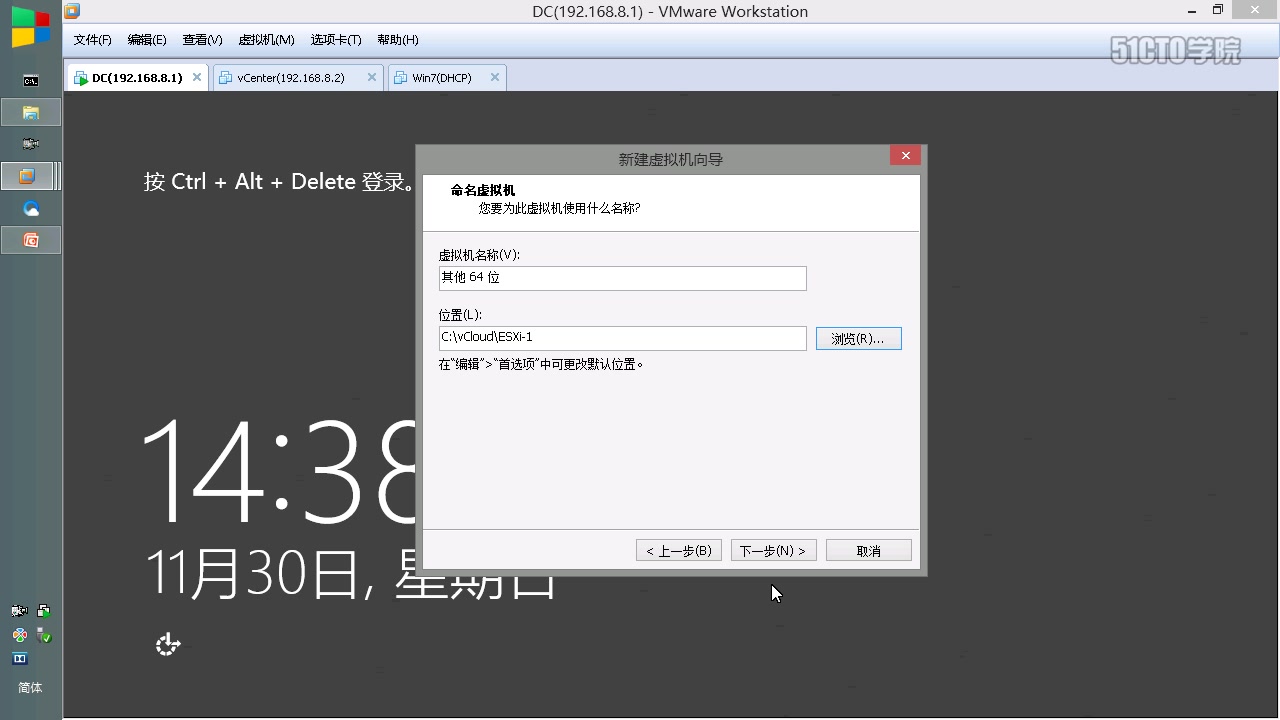Open the red presentation app taskbar icon
Viewport: 1280px width, 720px height.
(x=31, y=240)
